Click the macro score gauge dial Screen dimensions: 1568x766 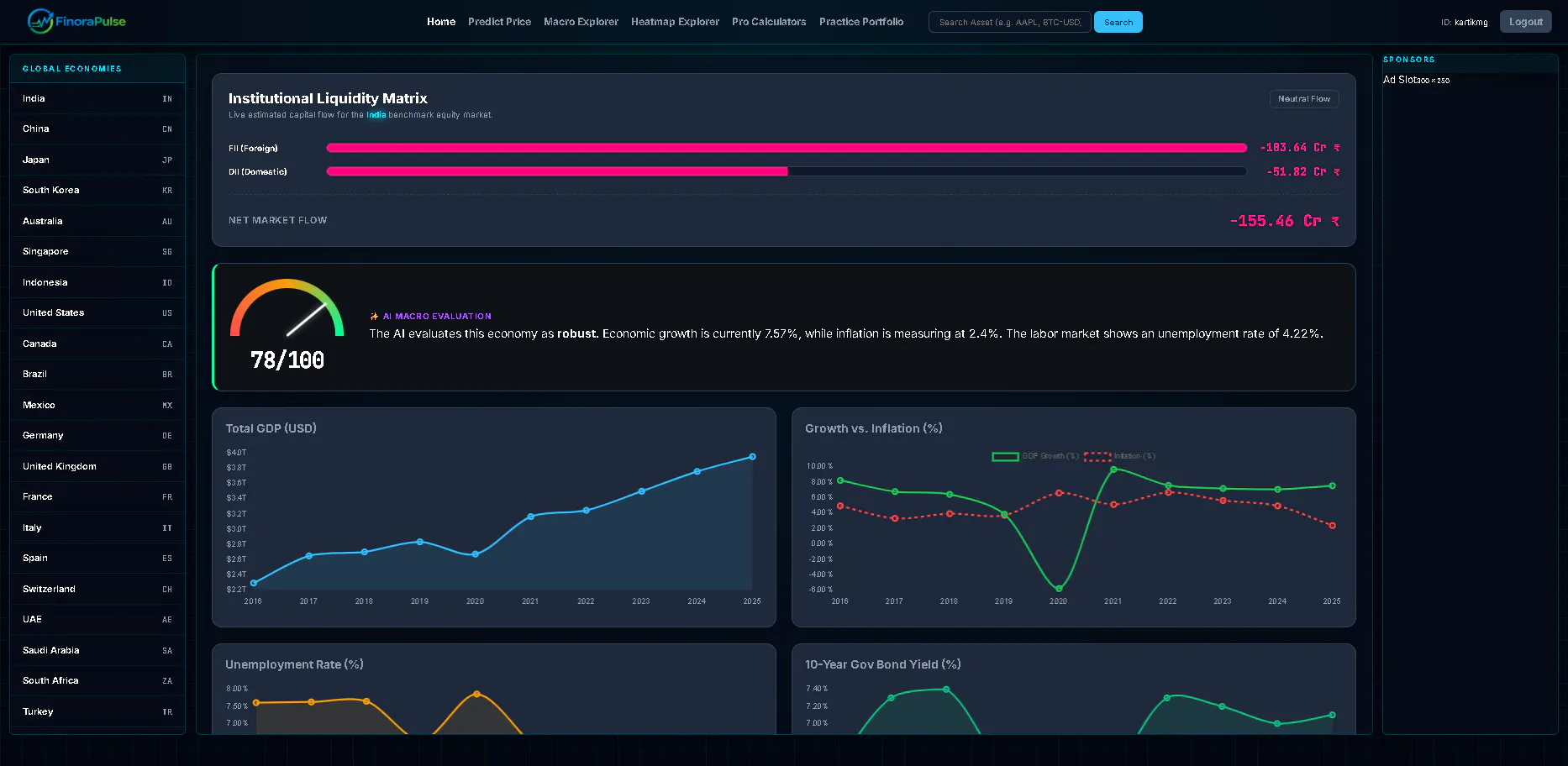click(x=287, y=307)
